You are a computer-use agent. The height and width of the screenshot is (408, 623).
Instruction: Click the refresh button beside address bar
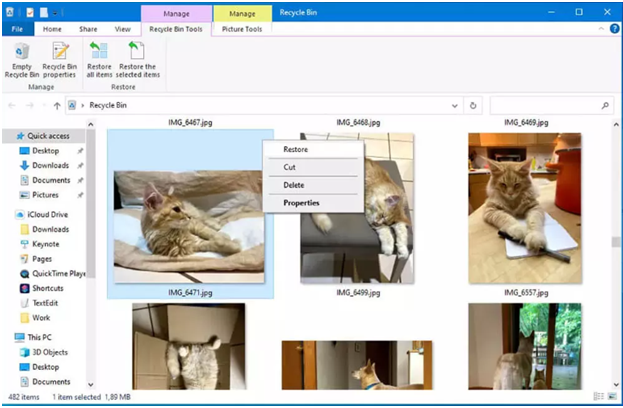pyautogui.click(x=473, y=105)
